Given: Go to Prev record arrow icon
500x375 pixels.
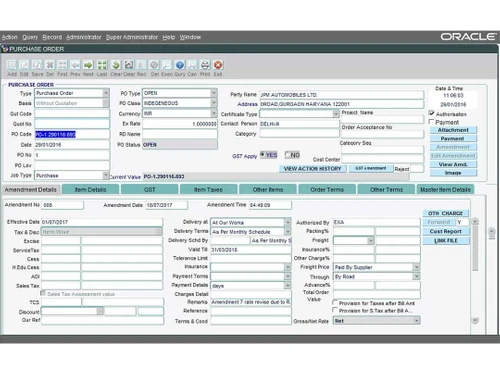Looking at the screenshot, I should pyautogui.click(x=75, y=65).
